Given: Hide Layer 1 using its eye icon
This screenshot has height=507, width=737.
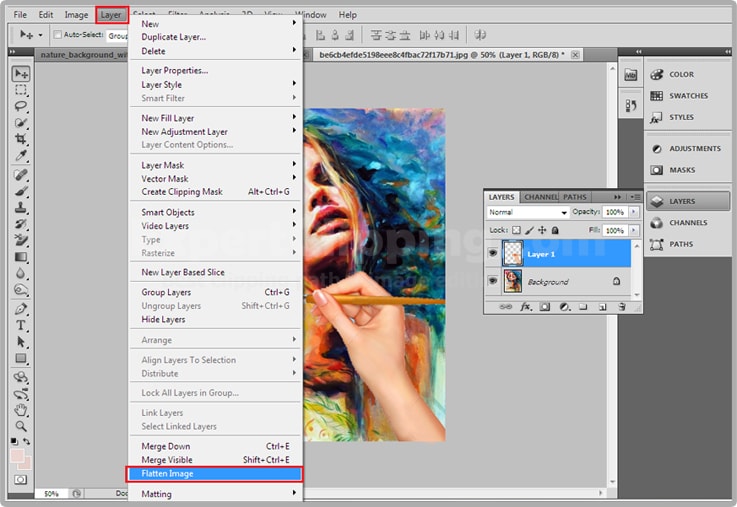Looking at the screenshot, I should (x=493, y=253).
